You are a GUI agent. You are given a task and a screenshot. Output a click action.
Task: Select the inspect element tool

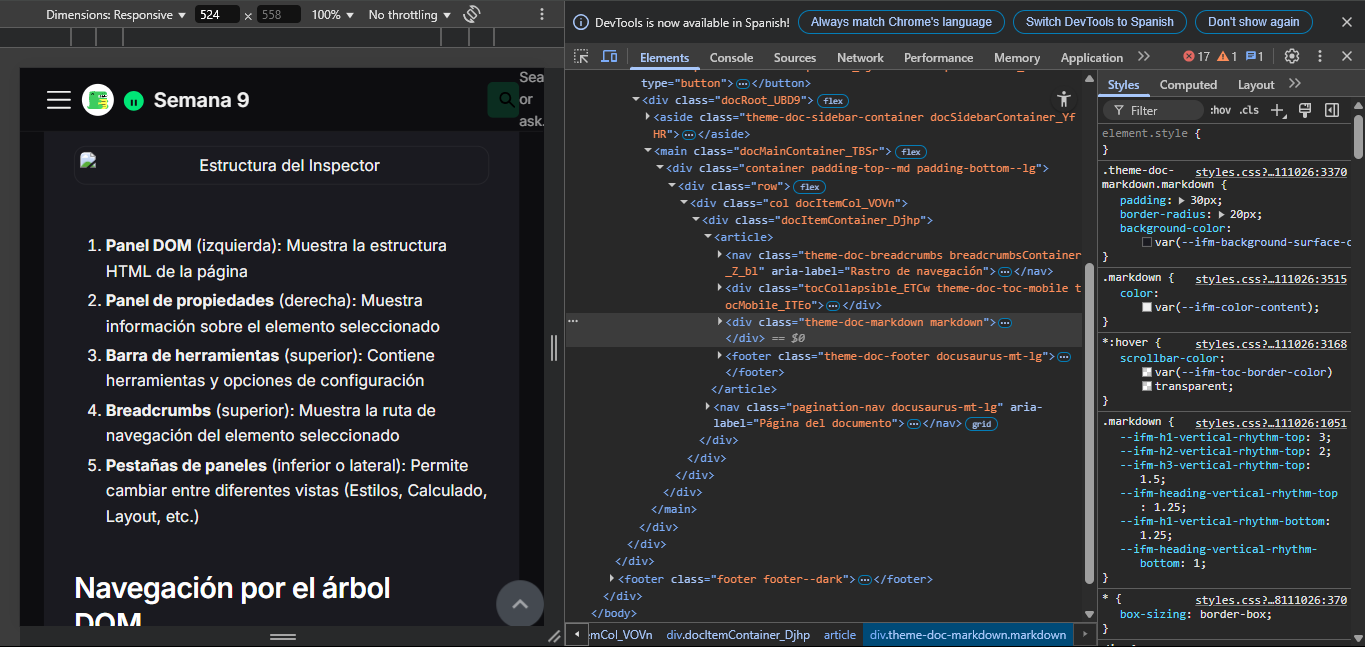(581, 57)
